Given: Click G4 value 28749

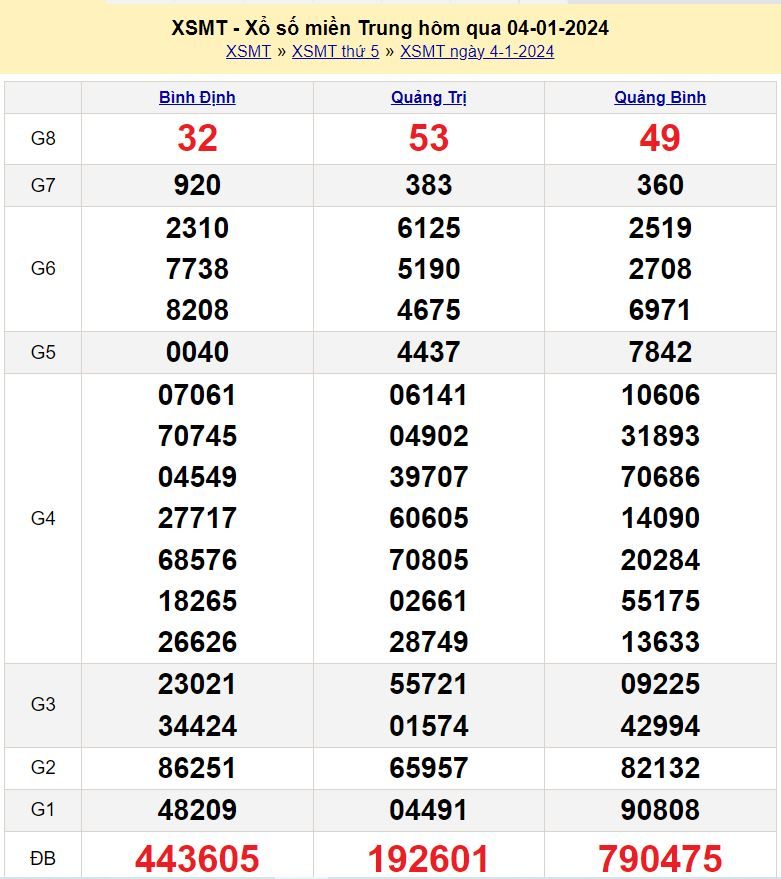Looking at the screenshot, I should 429,642.
